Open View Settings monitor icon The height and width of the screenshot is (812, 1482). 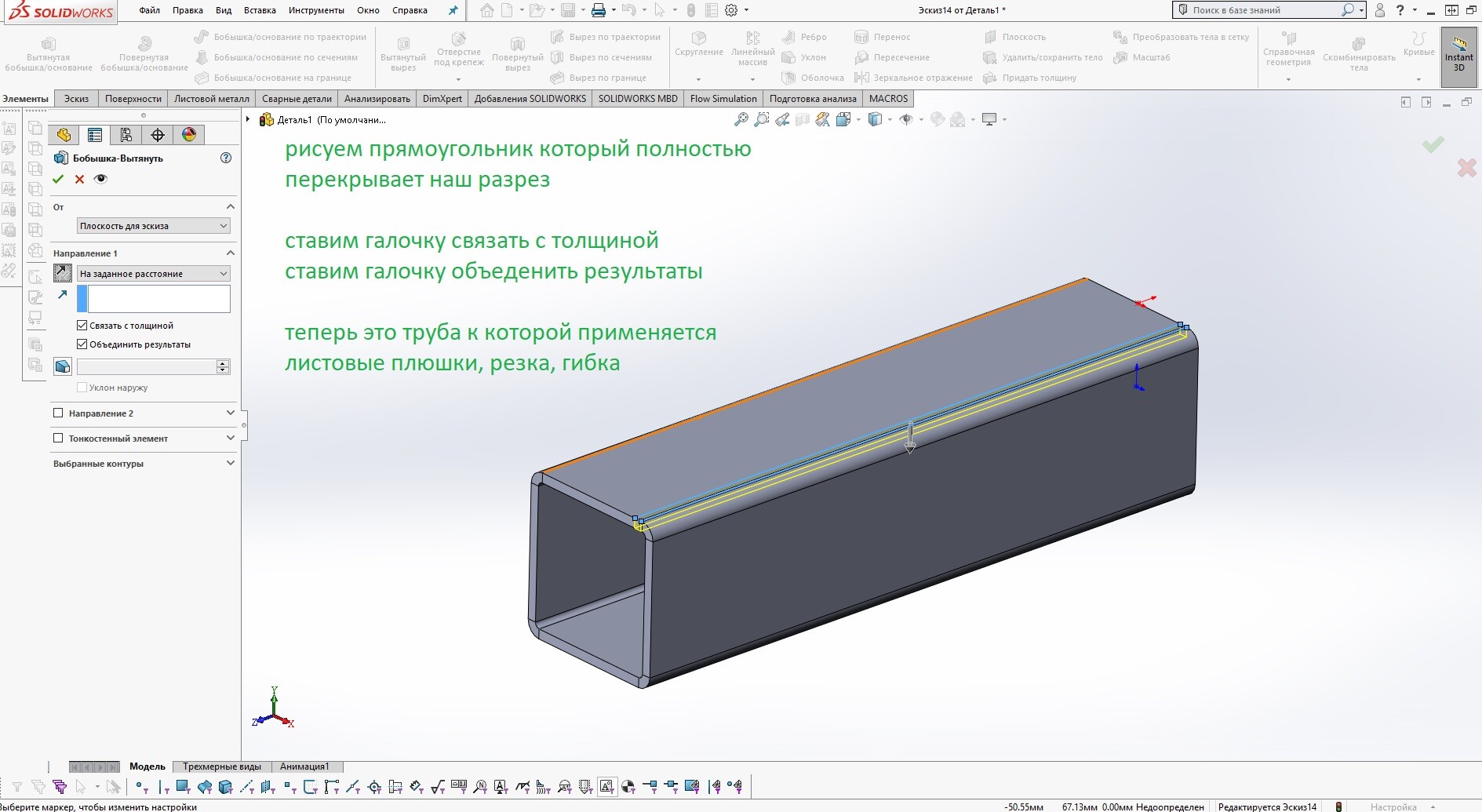tap(989, 119)
